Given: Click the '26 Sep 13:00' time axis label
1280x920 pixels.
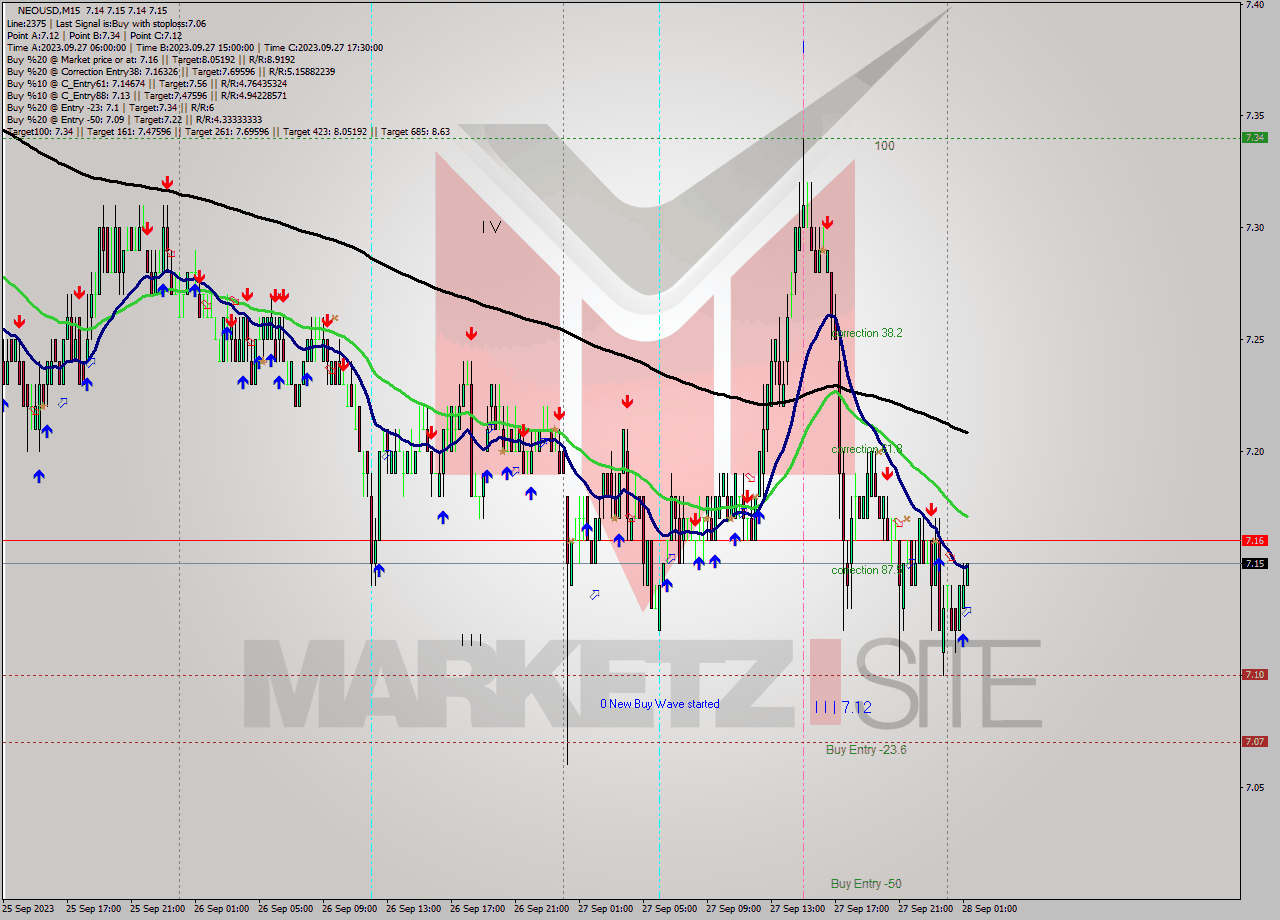Looking at the screenshot, I should pos(412,909).
